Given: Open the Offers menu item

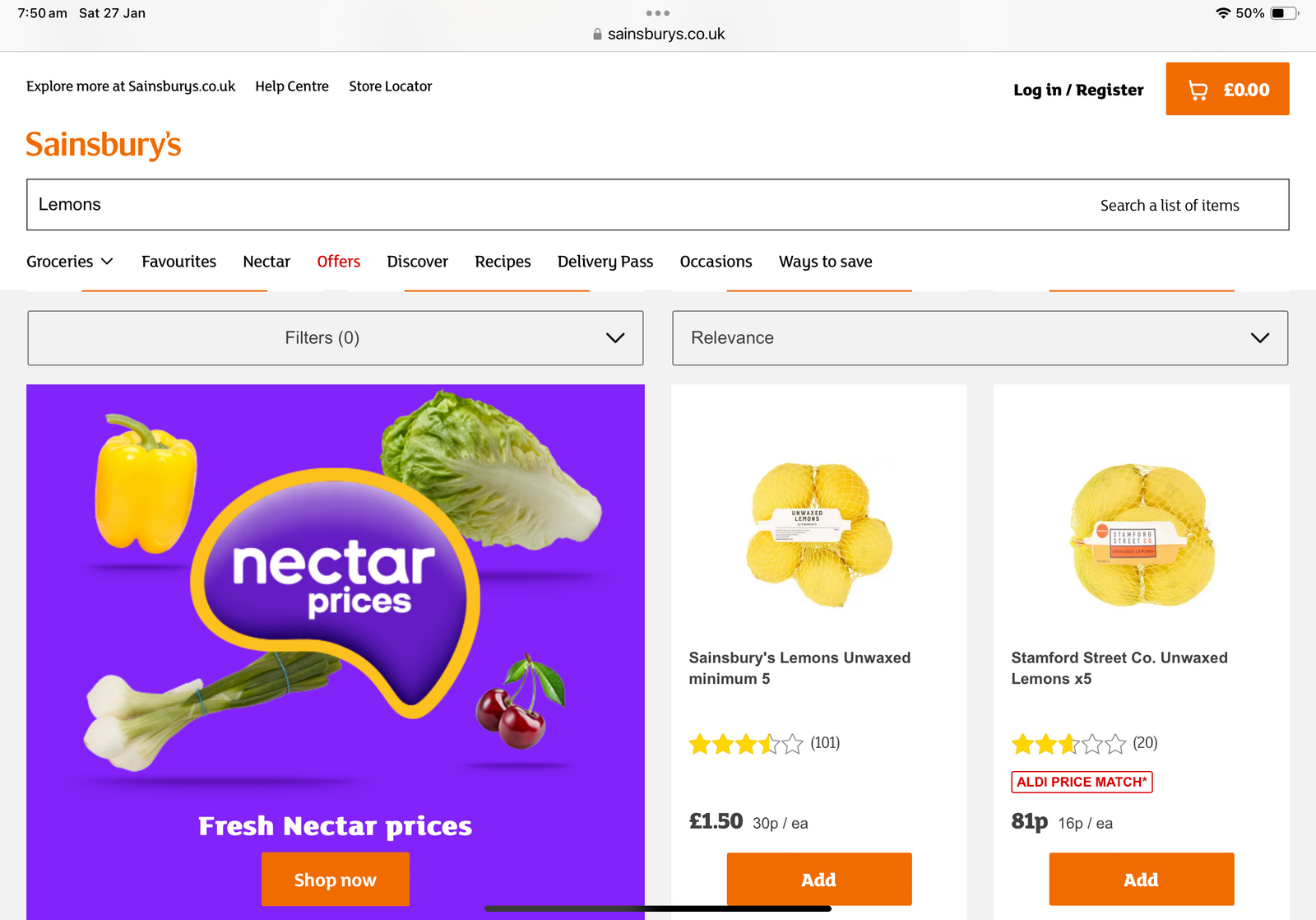Looking at the screenshot, I should (x=339, y=262).
